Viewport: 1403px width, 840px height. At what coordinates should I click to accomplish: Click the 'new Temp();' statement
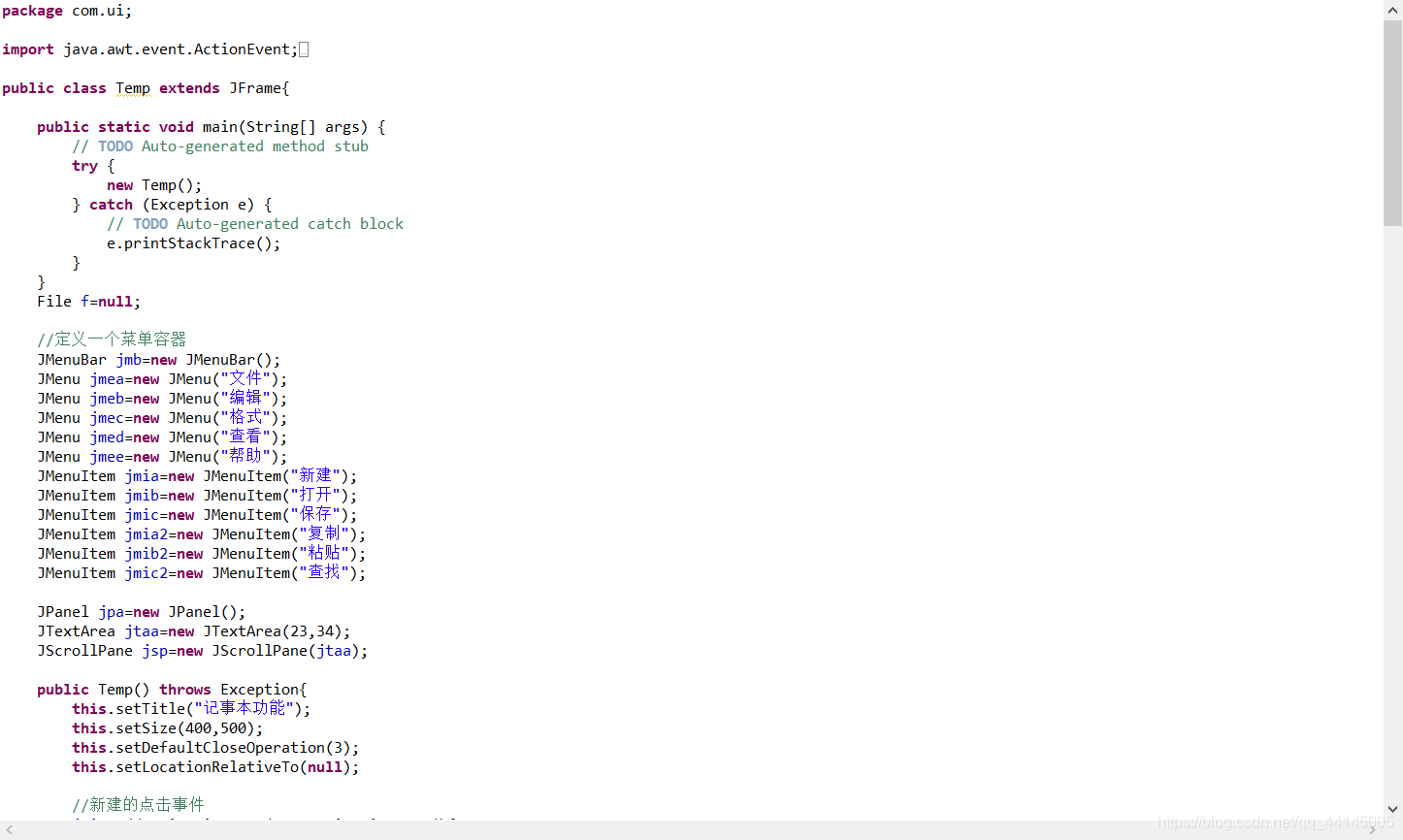coord(154,185)
